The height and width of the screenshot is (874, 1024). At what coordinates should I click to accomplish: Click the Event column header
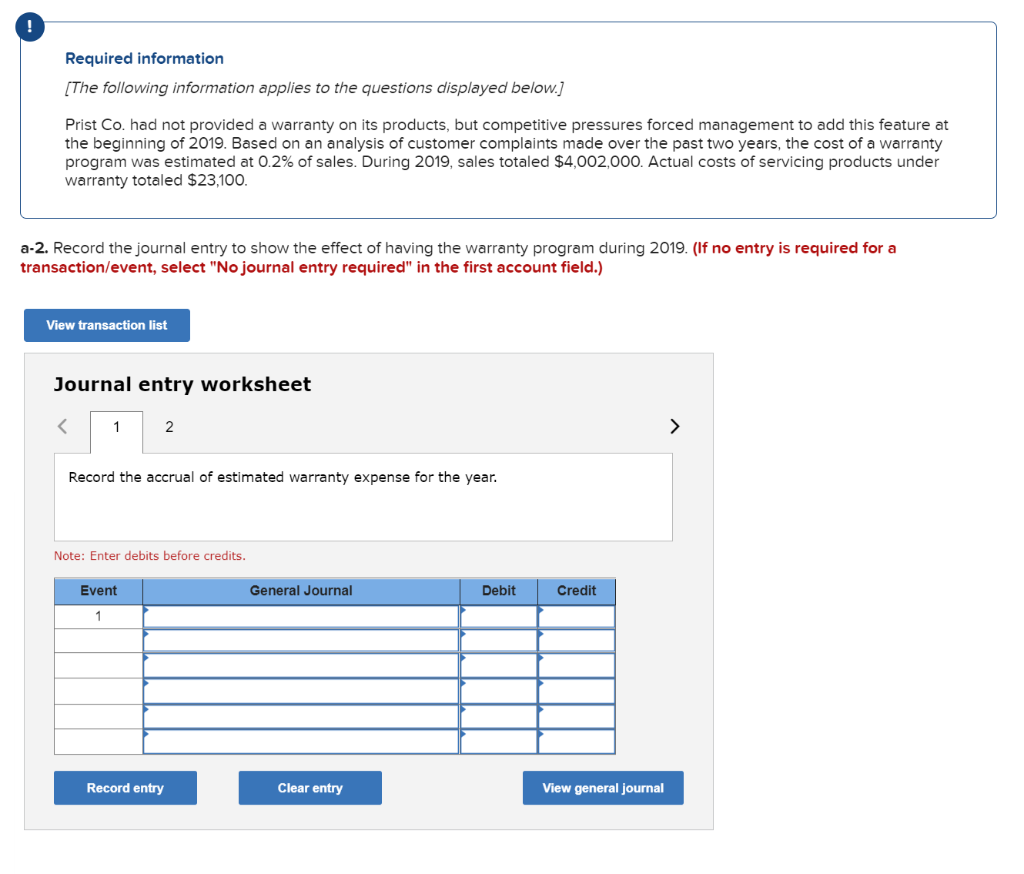click(99, 591)
